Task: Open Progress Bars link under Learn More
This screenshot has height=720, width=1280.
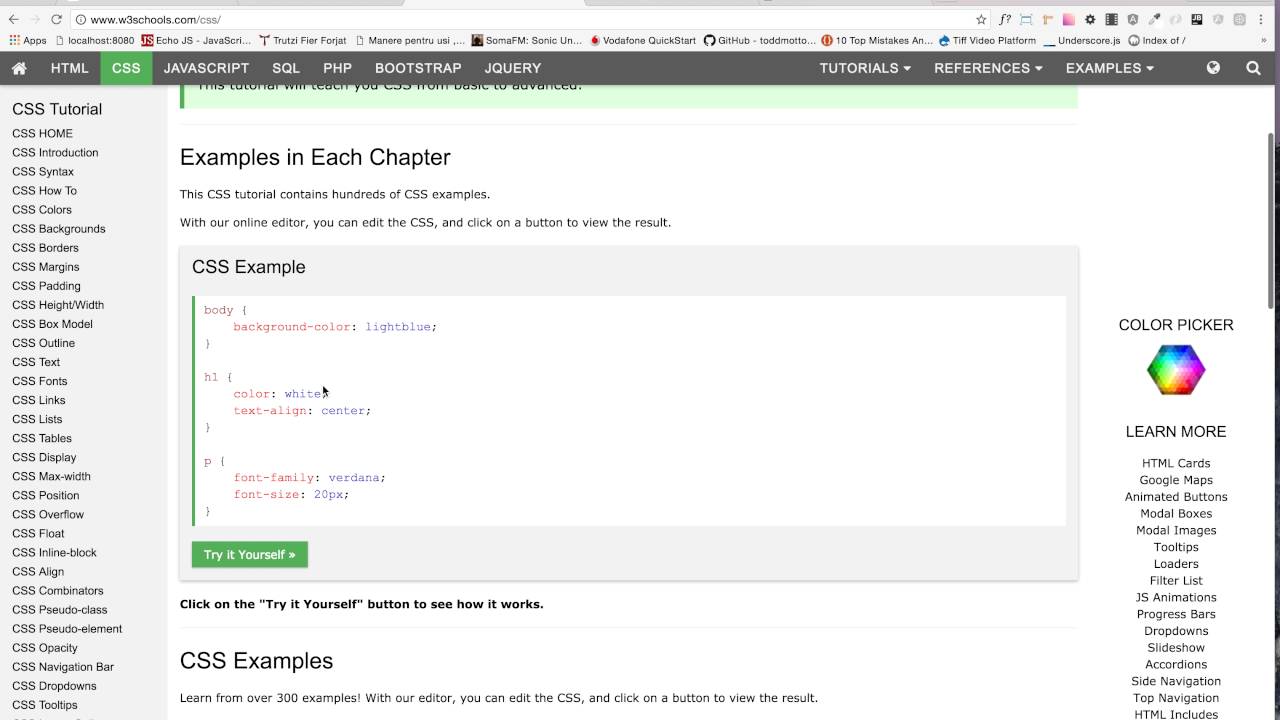Action: [x=1176, y=614]
